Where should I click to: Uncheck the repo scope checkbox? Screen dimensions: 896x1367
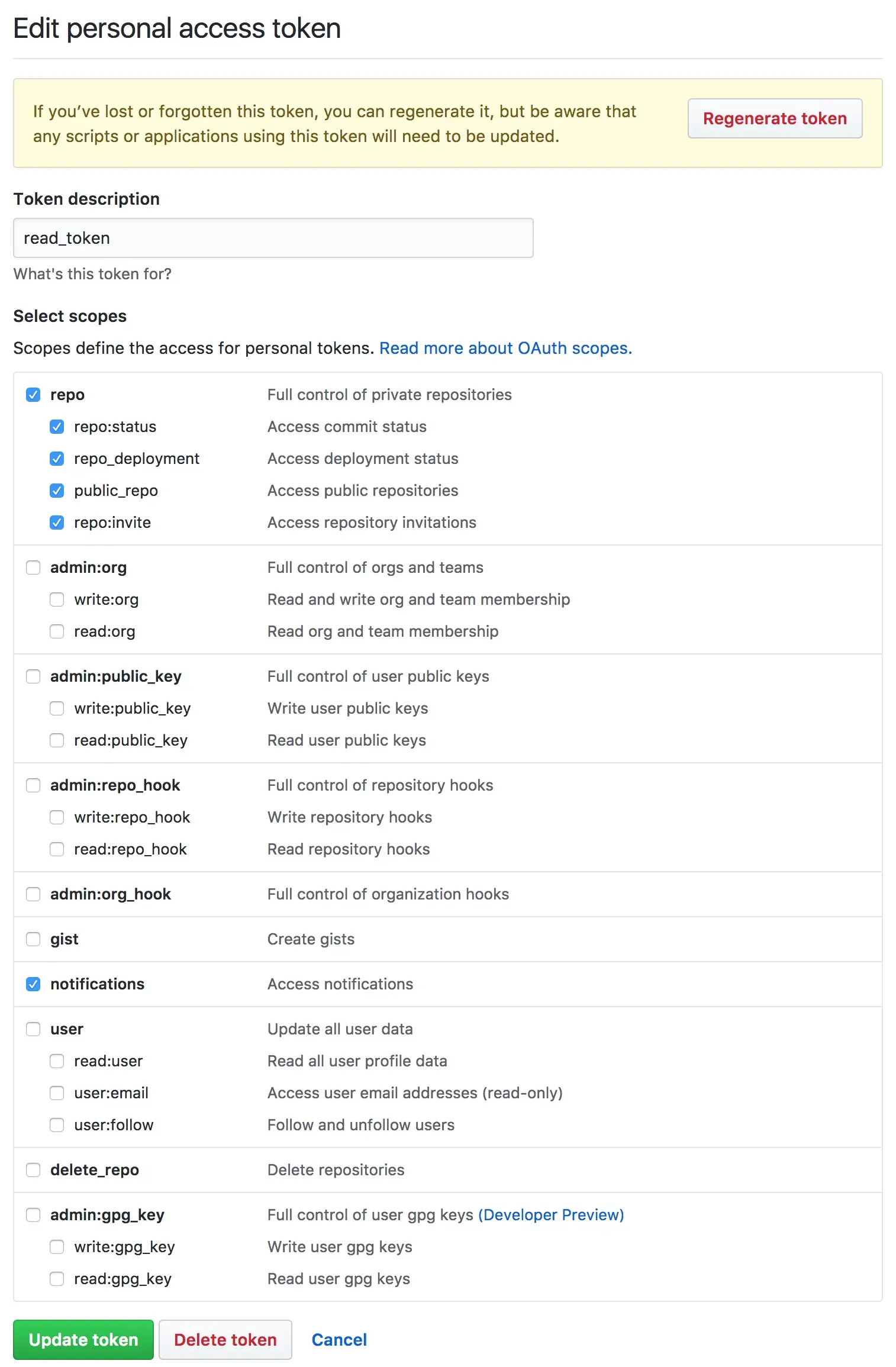[33, 395]
